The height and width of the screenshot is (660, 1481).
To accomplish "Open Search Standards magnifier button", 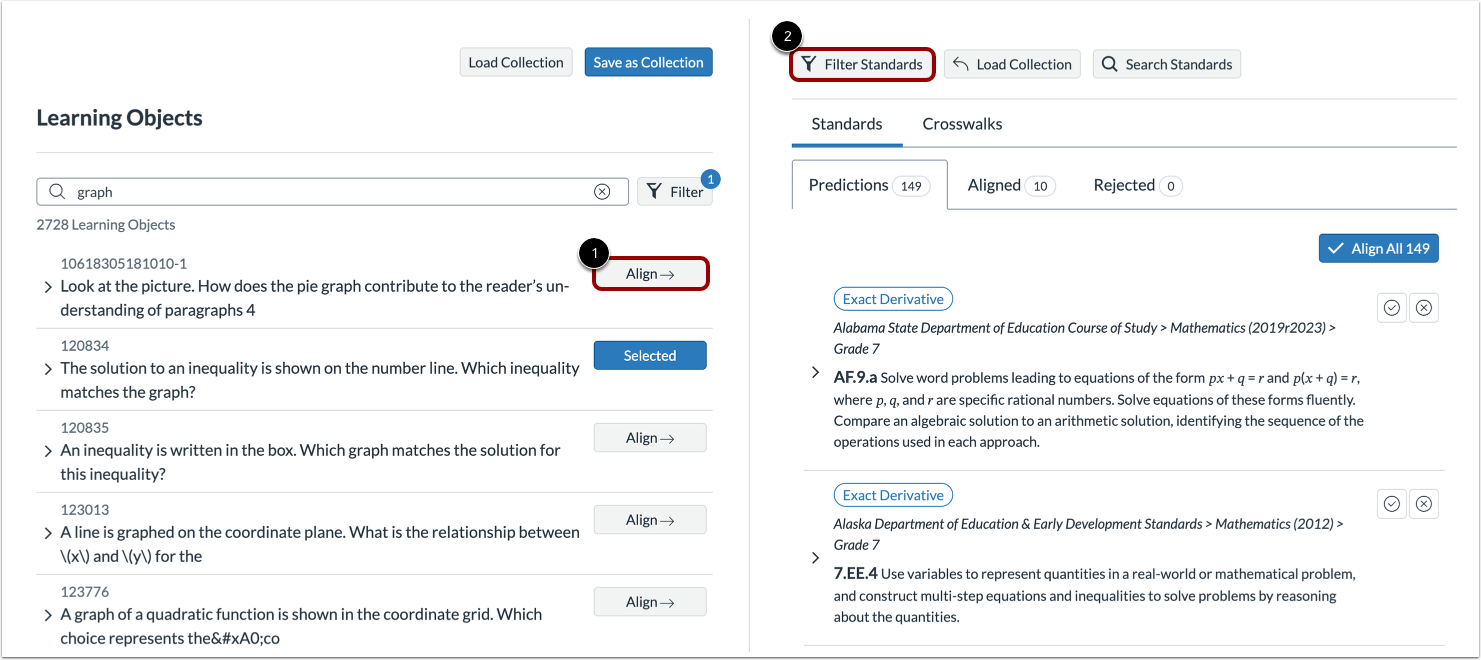I will (x=1166, y=64).
